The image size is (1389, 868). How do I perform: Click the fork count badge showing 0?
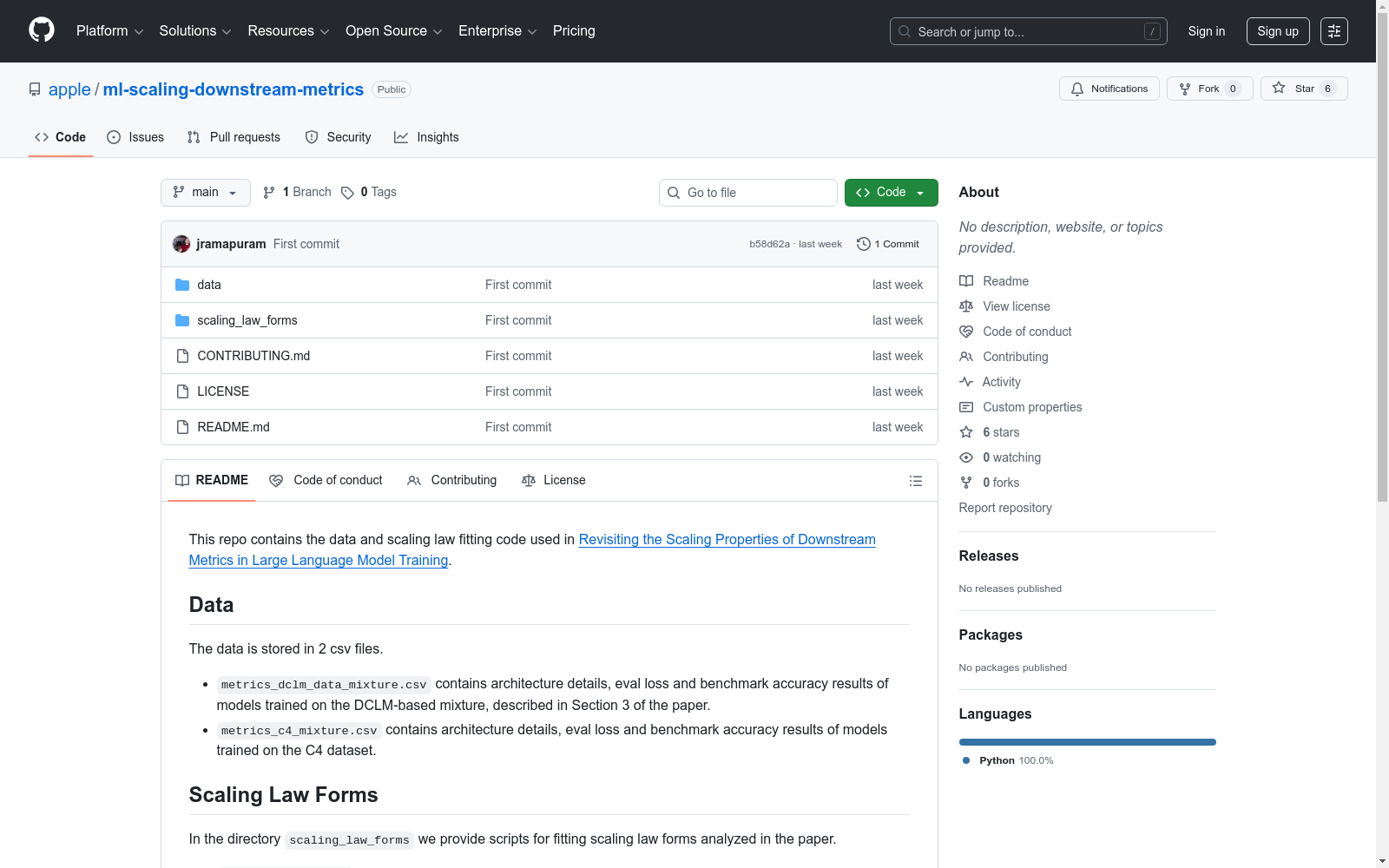pos(1233,89)
